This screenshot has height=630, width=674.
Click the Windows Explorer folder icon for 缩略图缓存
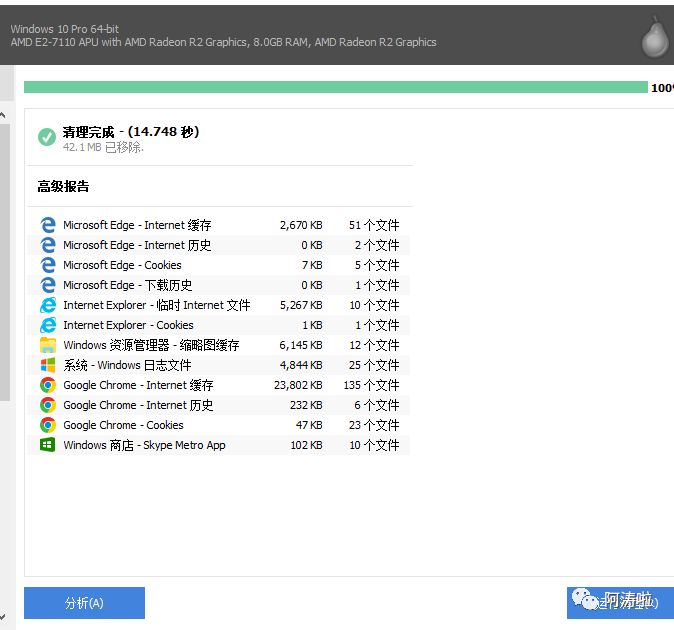48,345
